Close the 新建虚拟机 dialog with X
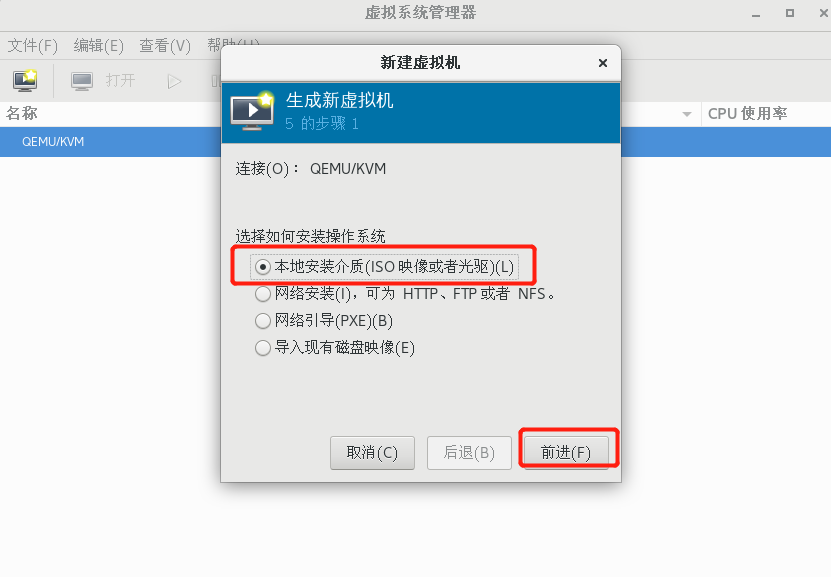This screenshot has height=577, width=831. coord(603,63)
